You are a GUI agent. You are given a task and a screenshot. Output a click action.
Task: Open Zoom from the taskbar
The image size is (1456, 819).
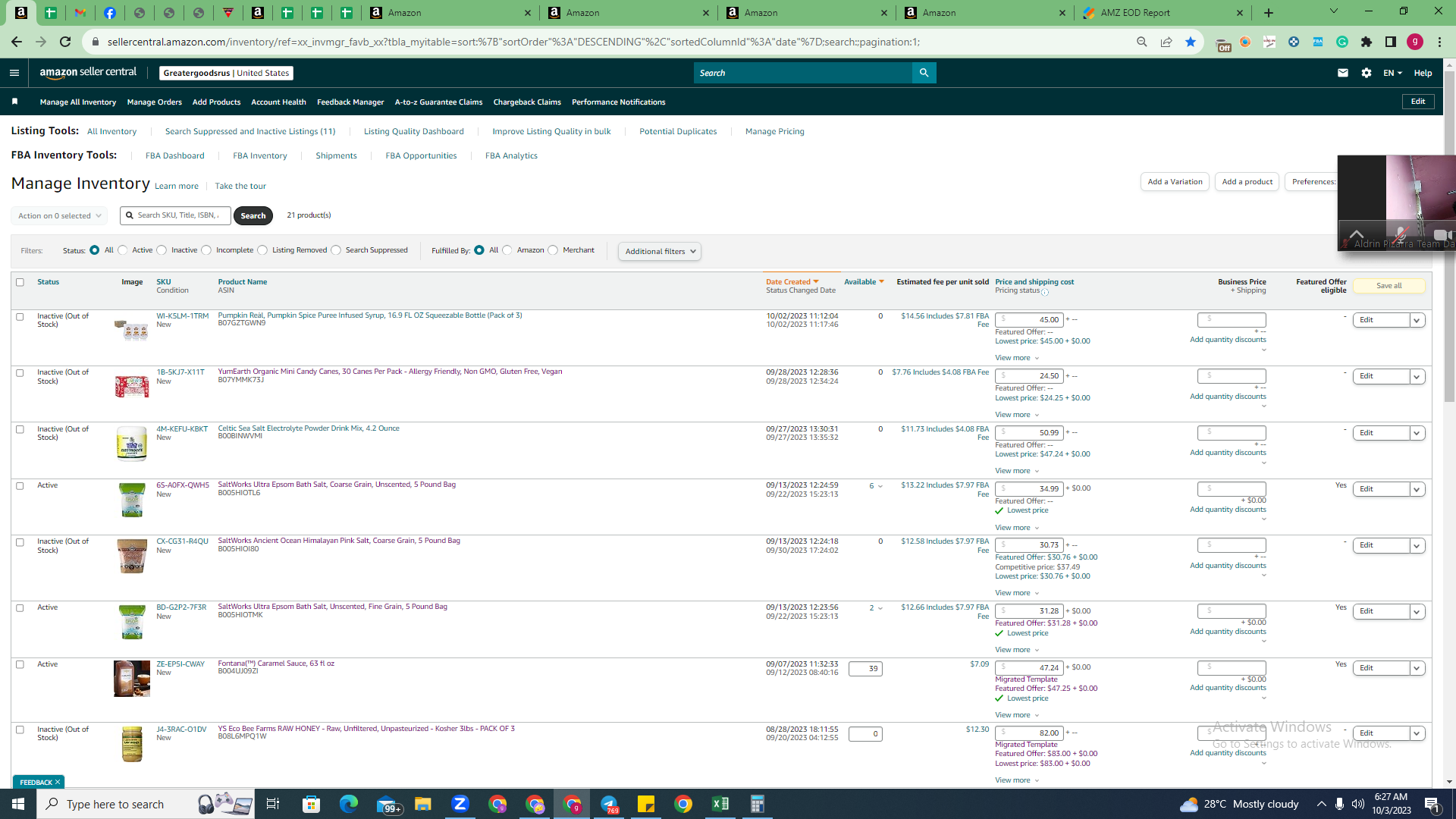point(460,804)
